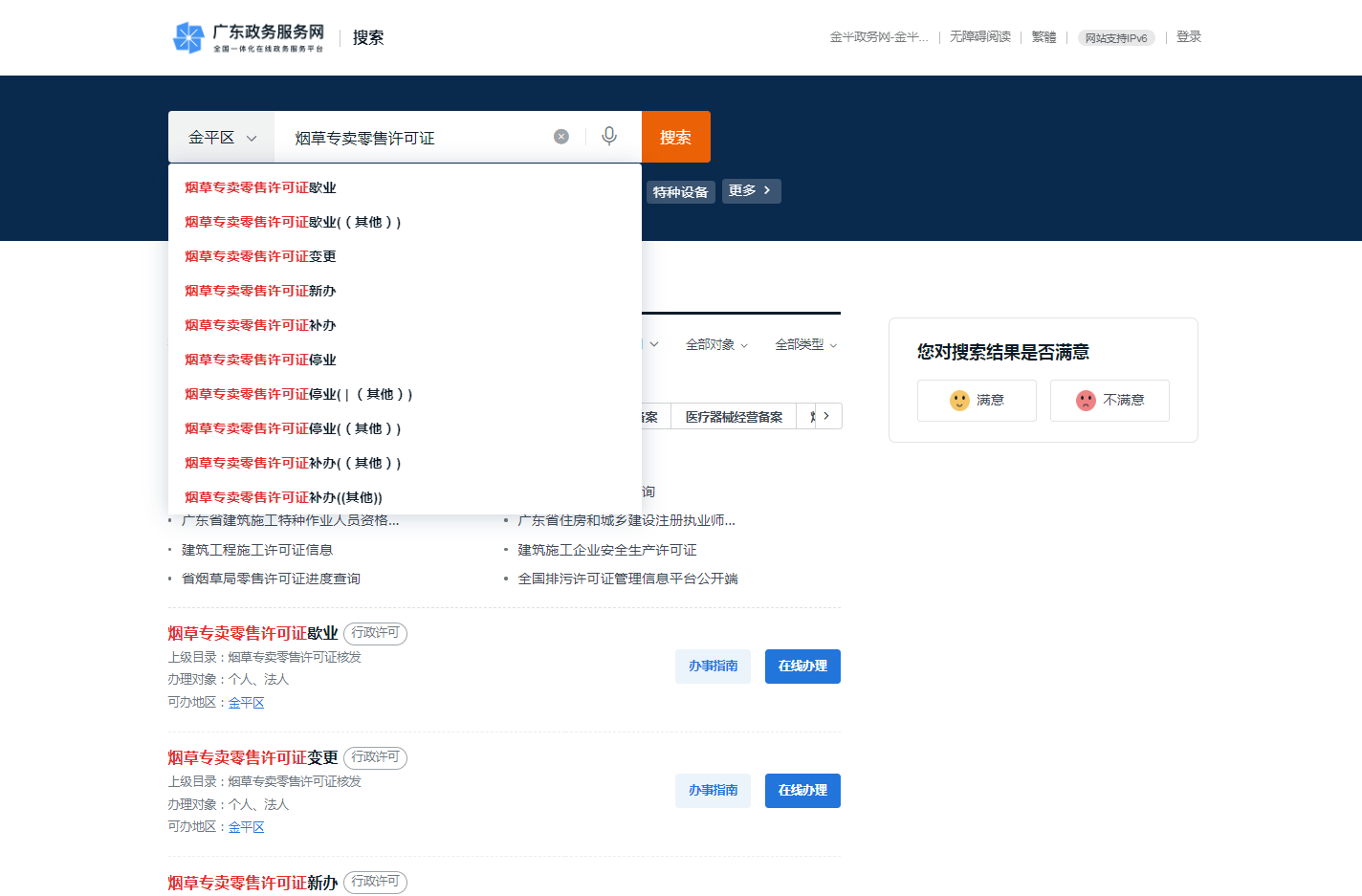This screenshot has width=1362, height=896.
Task: Click the 登录 login link
Action: [x=1188, y=37]
